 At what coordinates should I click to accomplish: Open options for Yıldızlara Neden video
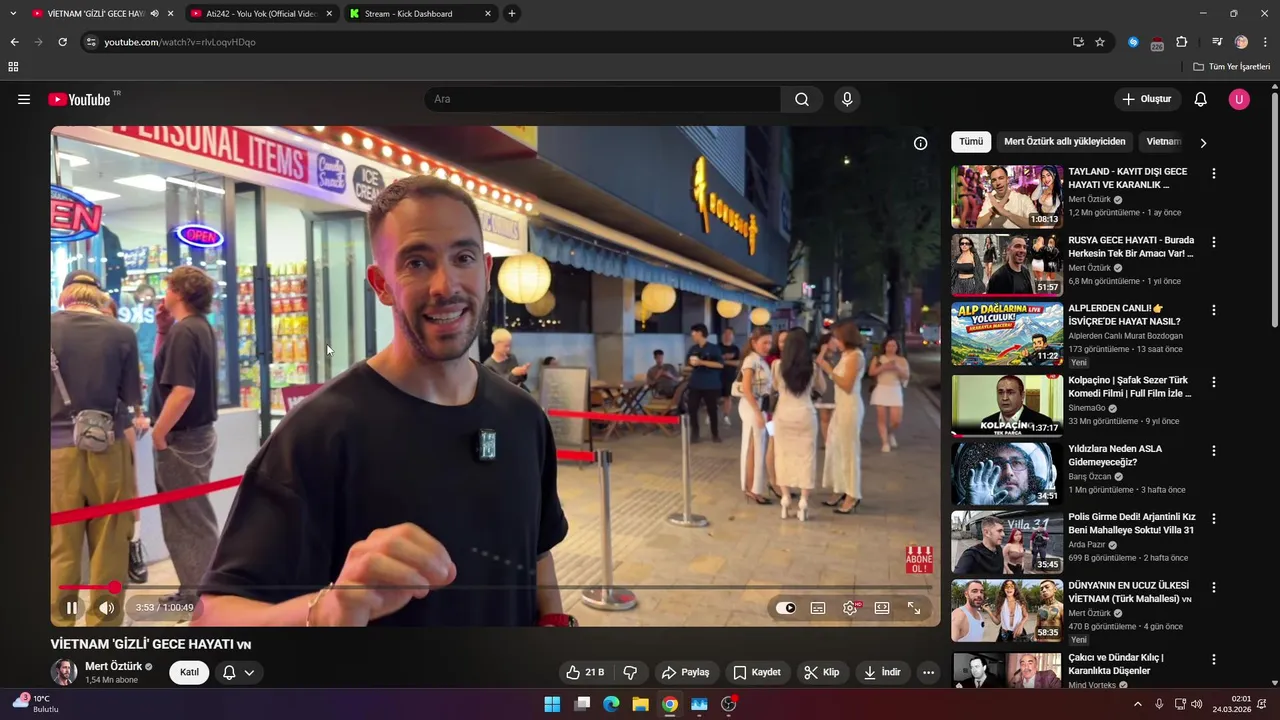tap(1214, 451)
